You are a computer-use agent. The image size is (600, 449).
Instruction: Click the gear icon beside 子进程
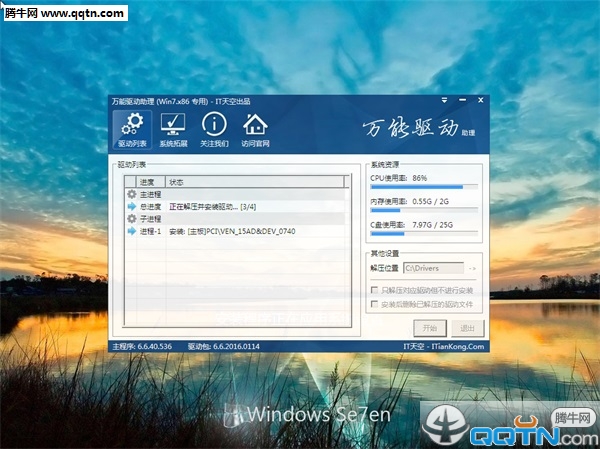132,219
